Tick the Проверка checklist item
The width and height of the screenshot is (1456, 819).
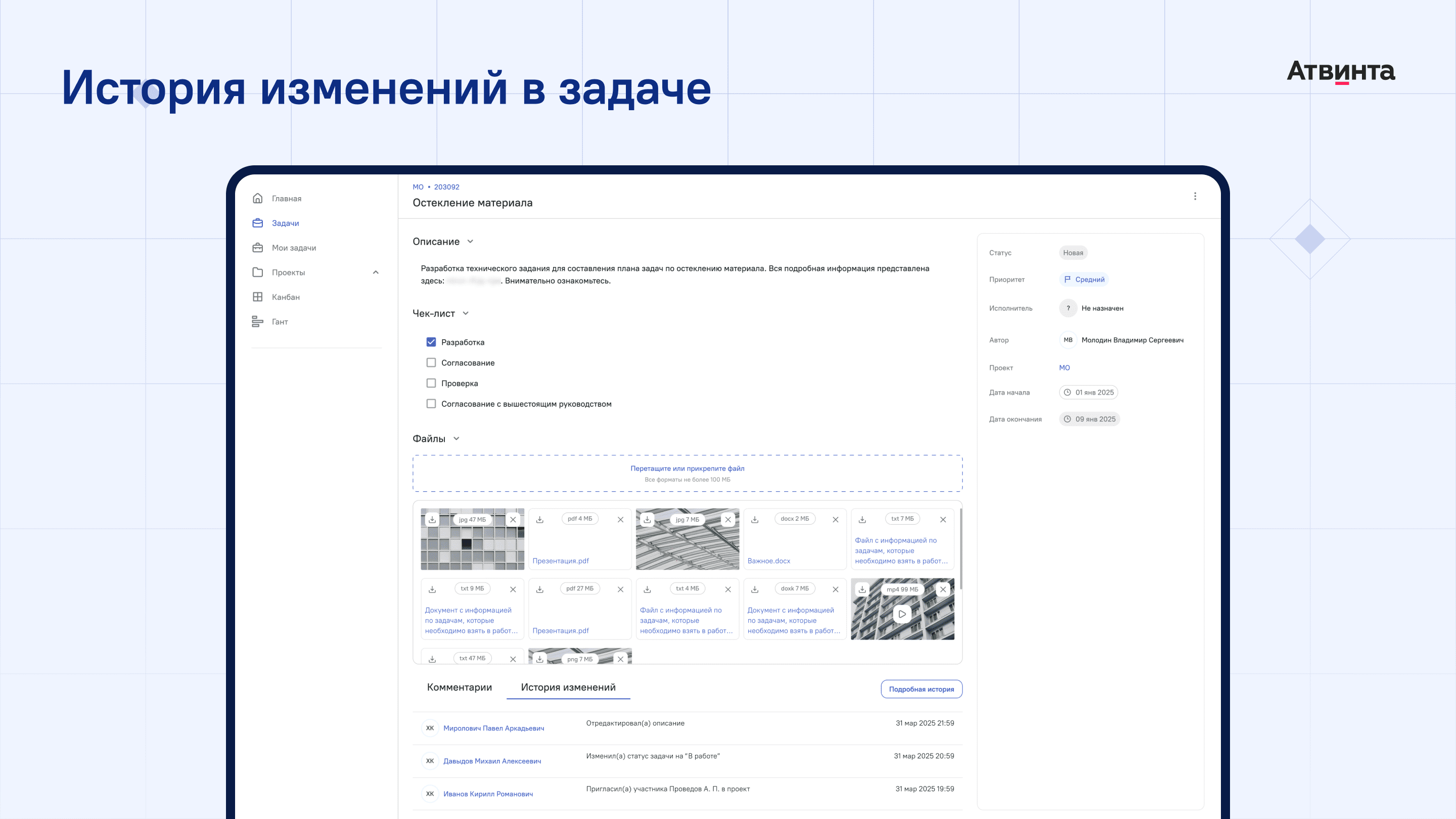[431, 383]
